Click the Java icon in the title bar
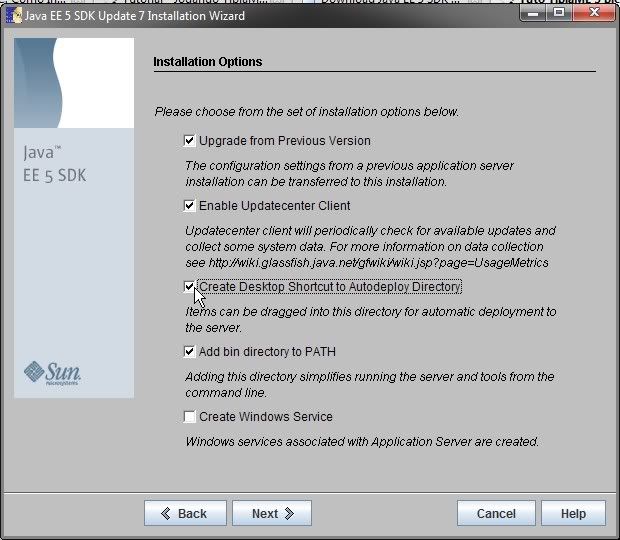This screenshot has width=620, height=540. (13, 16)
